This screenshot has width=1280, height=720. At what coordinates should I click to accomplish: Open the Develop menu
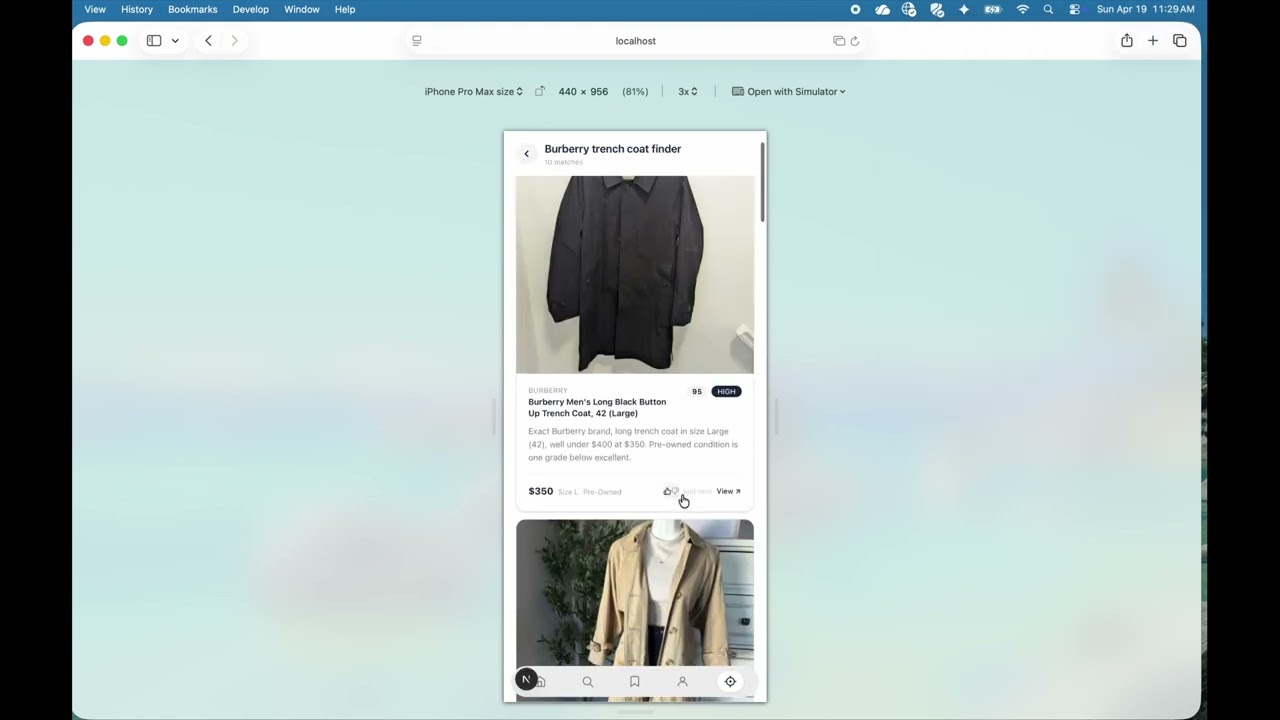(x=250, y=9)
